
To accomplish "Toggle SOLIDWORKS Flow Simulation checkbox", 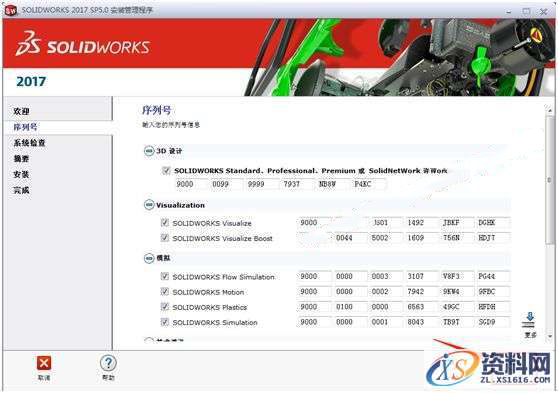I will tap(164, 276).
